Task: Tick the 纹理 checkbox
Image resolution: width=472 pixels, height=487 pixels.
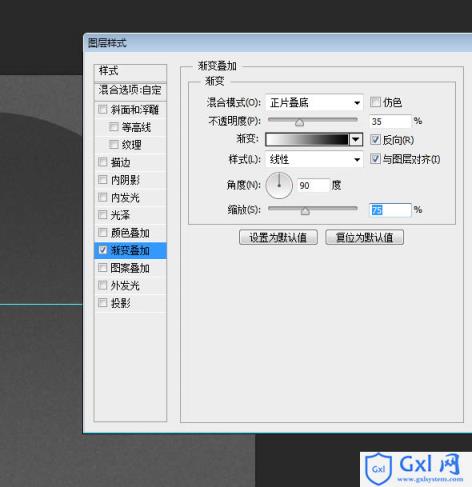Action: pyautogui.click(x=114, y=145)
